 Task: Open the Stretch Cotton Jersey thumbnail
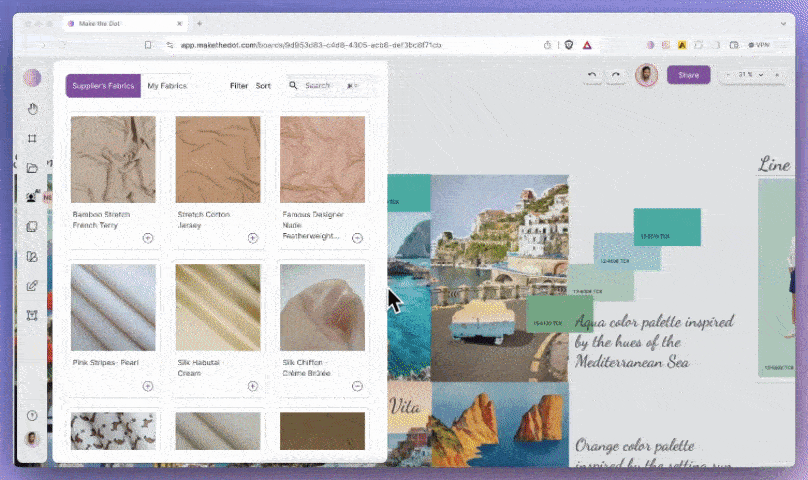click(218, 159)
